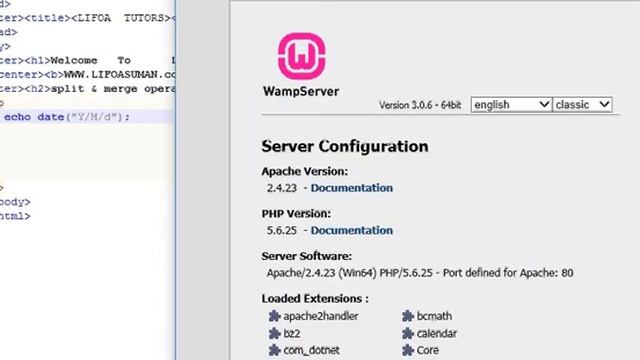This screenshot has height=360, width=640.
Task: Click the bcmath extension puzzle icon
Action: [x=408, y=316]
